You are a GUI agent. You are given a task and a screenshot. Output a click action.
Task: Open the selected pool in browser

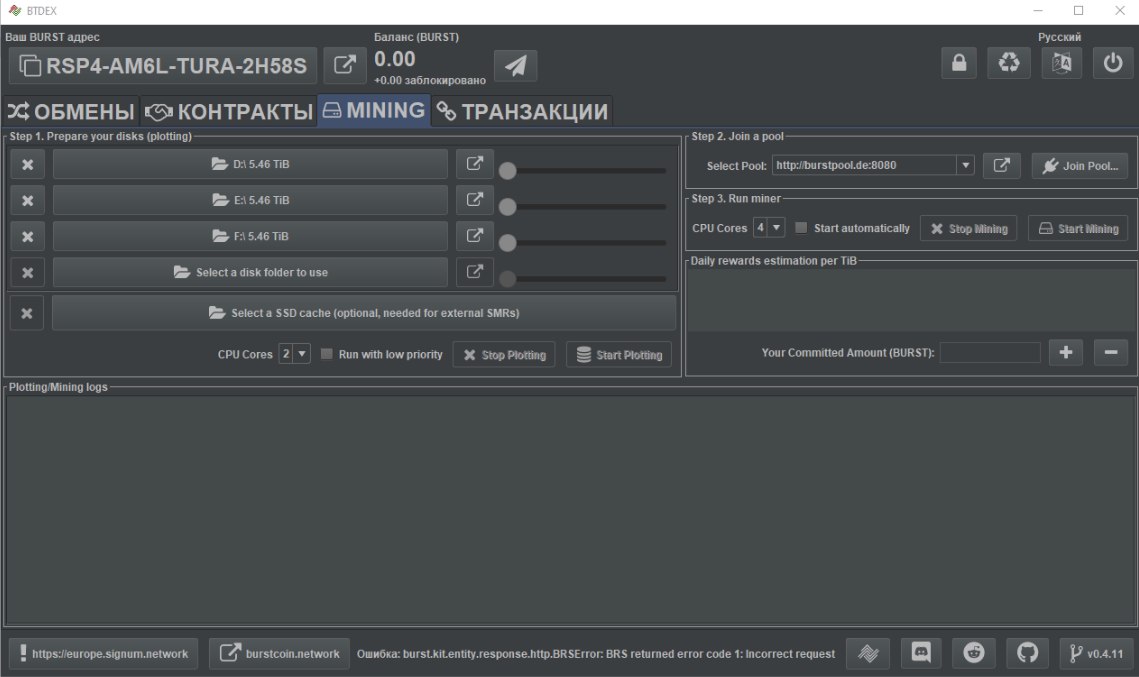click(1002, 166)
